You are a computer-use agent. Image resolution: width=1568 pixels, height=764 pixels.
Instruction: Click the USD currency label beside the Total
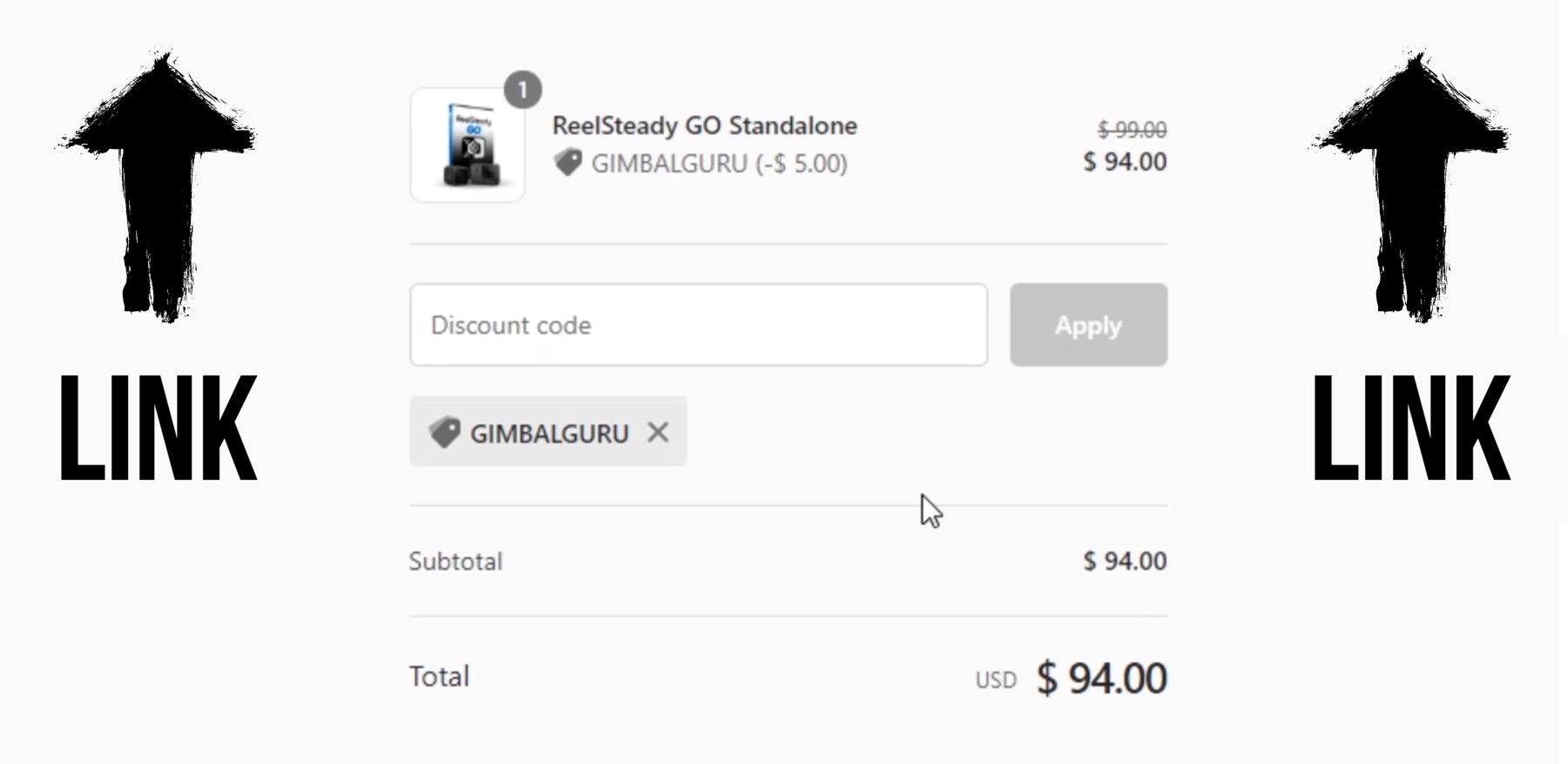coord(996,679)
